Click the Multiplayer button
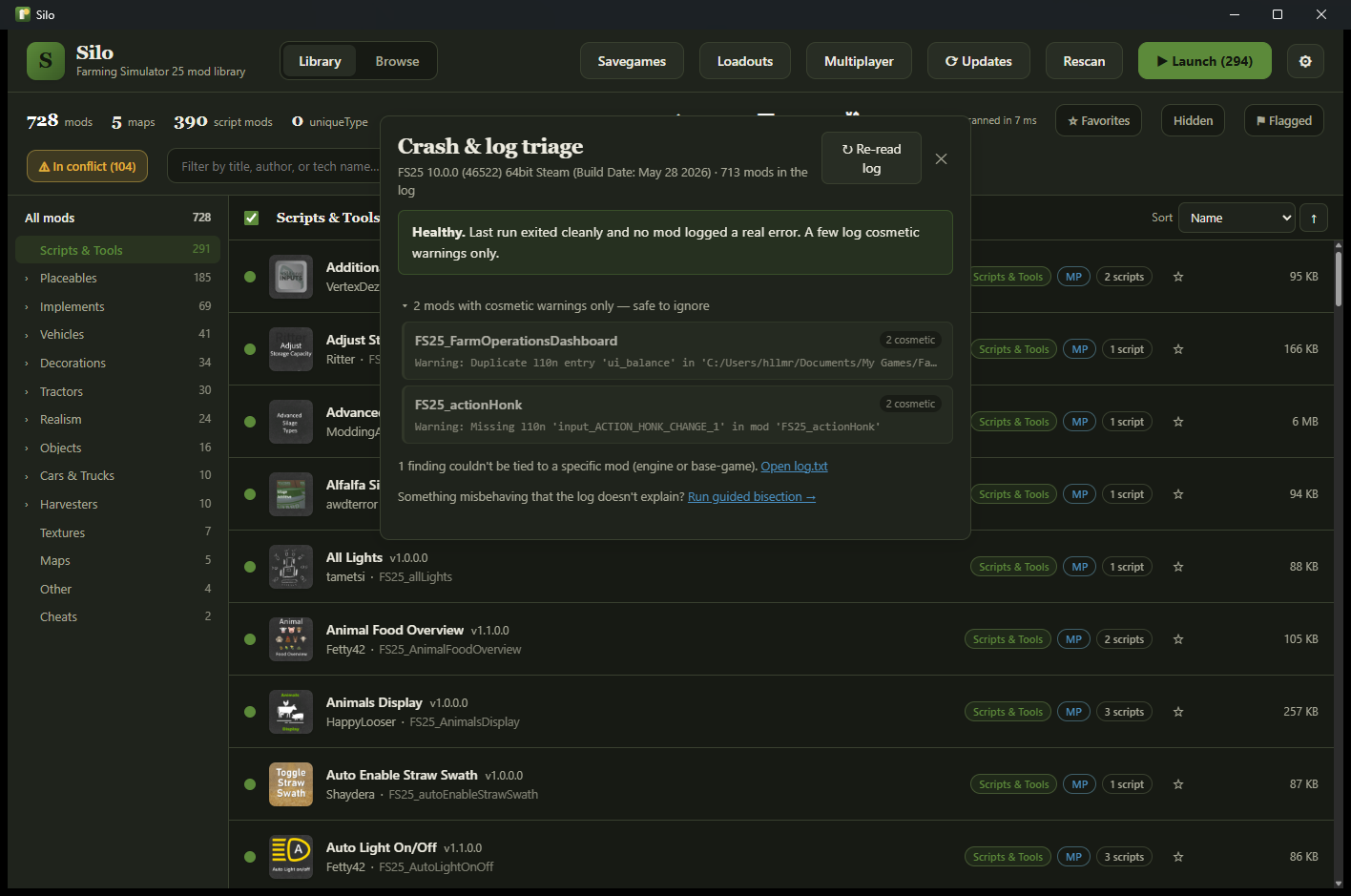The height and width of the screenshot is (896, 1351). [x=859, y=61]
